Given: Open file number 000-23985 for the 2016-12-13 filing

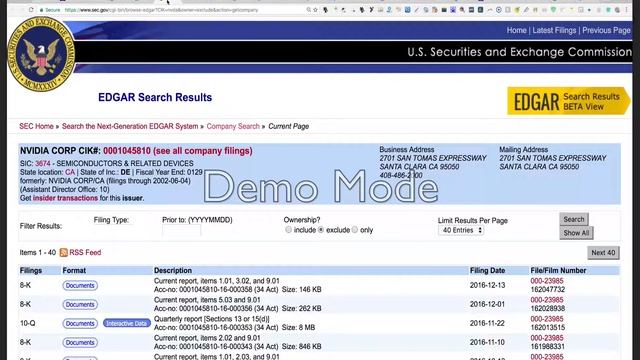Looking at the screenshot, I should 547,281.
